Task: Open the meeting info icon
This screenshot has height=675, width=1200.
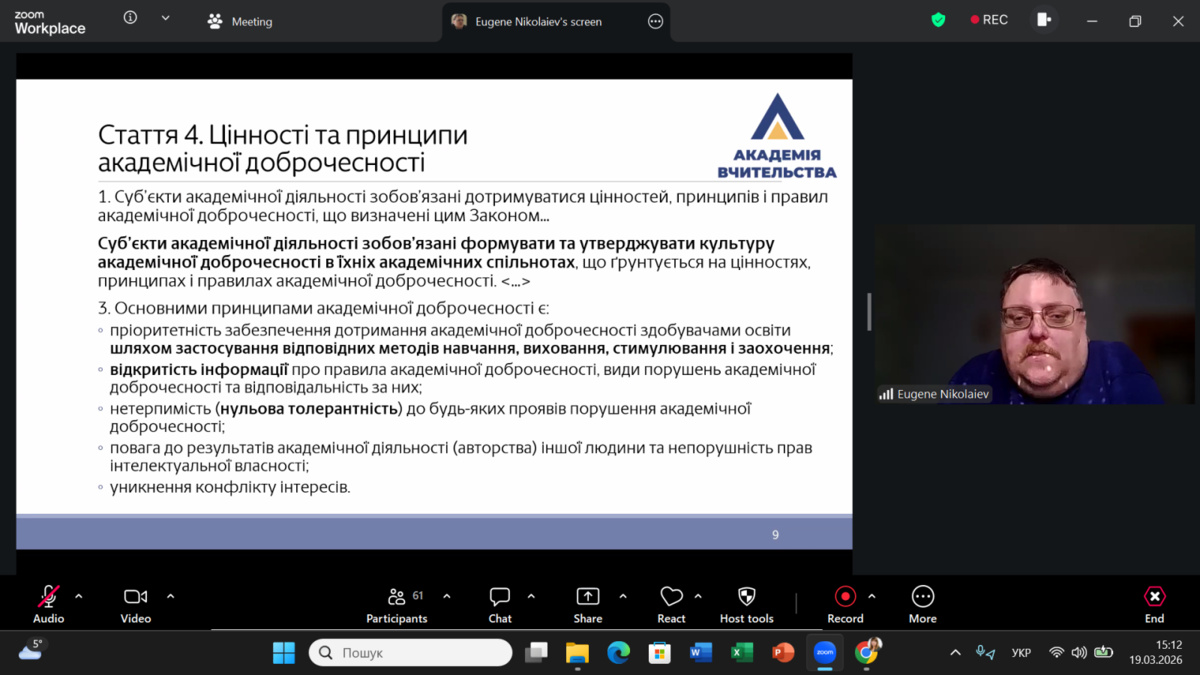Action: (x=130, y=18)
